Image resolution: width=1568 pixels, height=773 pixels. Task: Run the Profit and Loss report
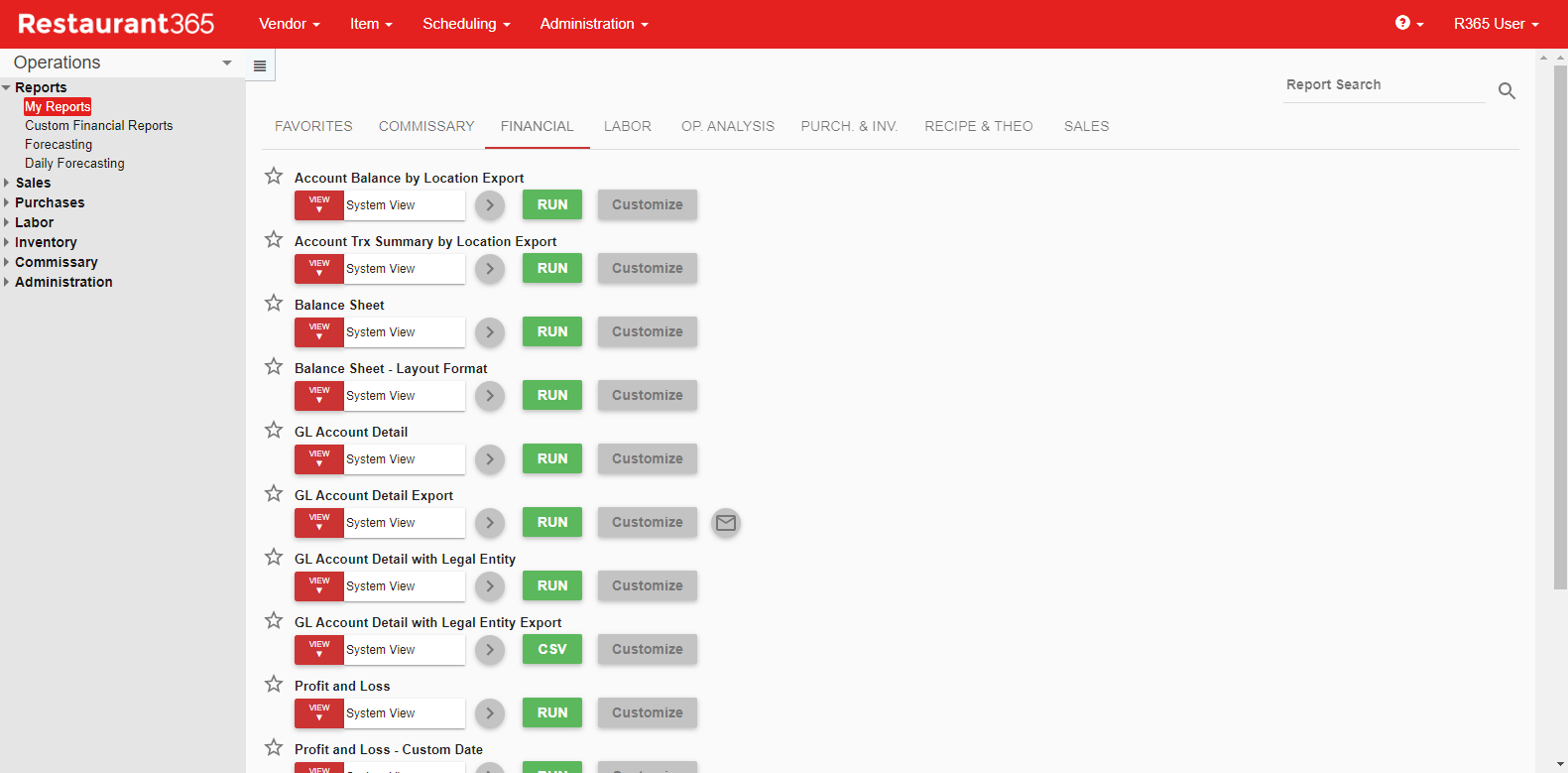[552, 712]
